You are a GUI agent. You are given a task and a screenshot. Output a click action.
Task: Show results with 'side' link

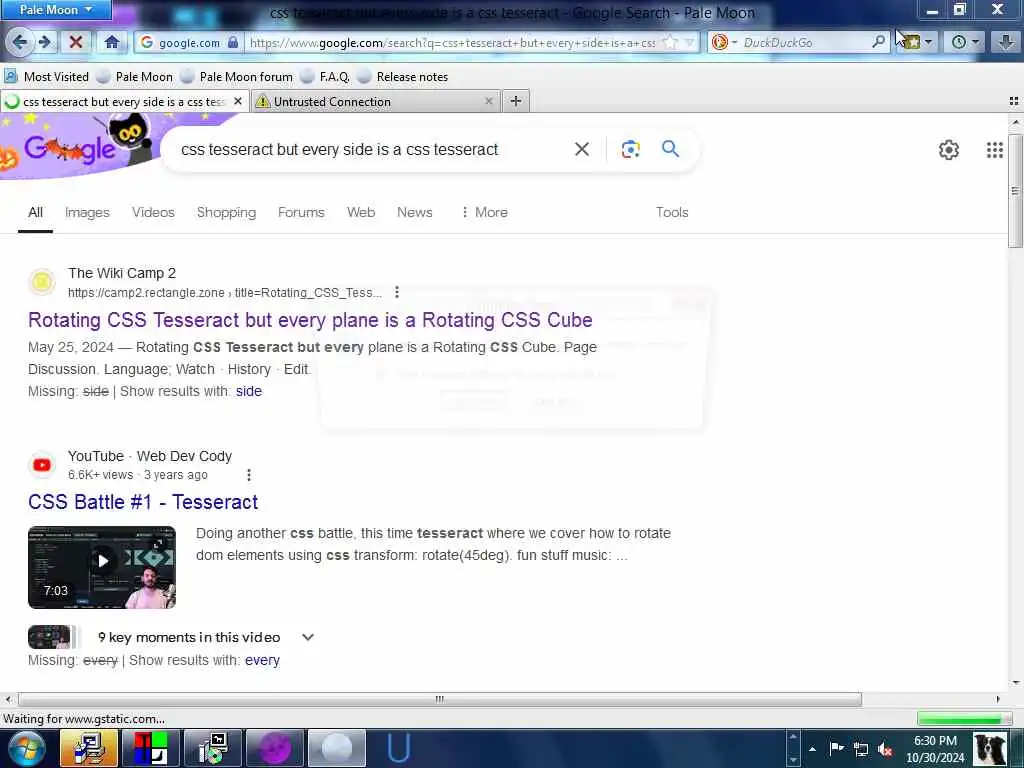click(249, 391)
